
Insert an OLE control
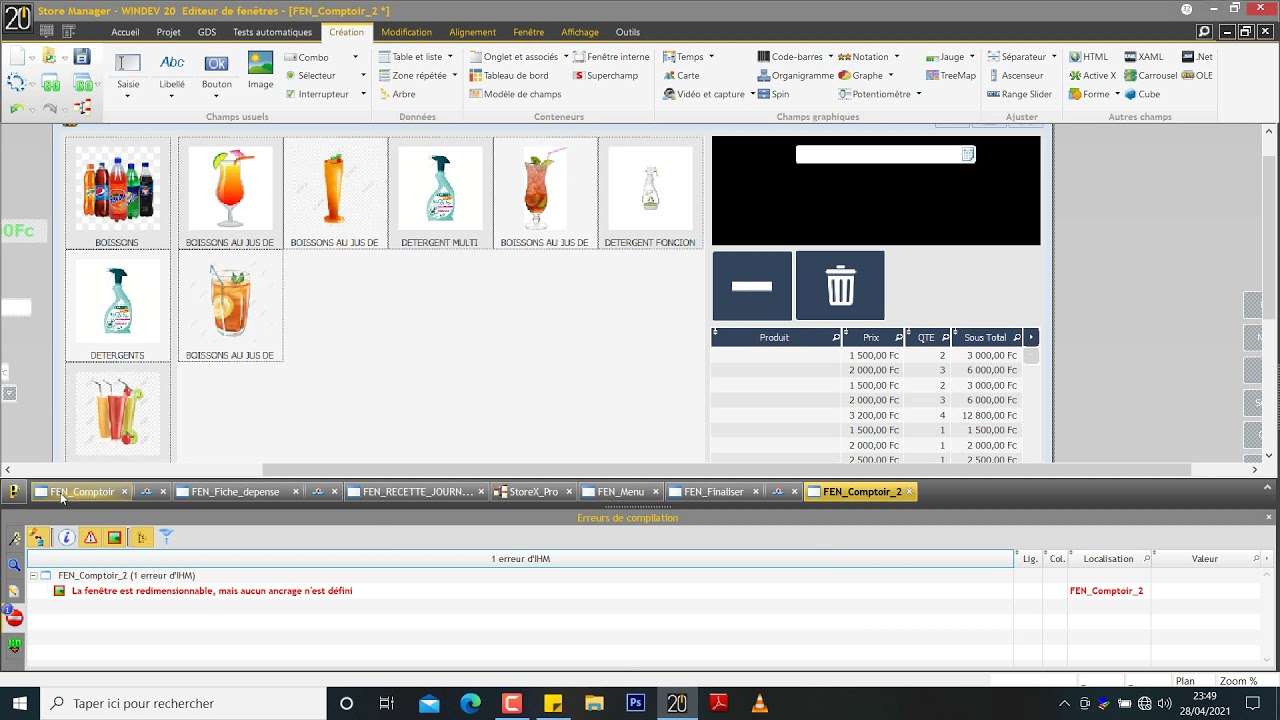click(x=1197, y=75)
